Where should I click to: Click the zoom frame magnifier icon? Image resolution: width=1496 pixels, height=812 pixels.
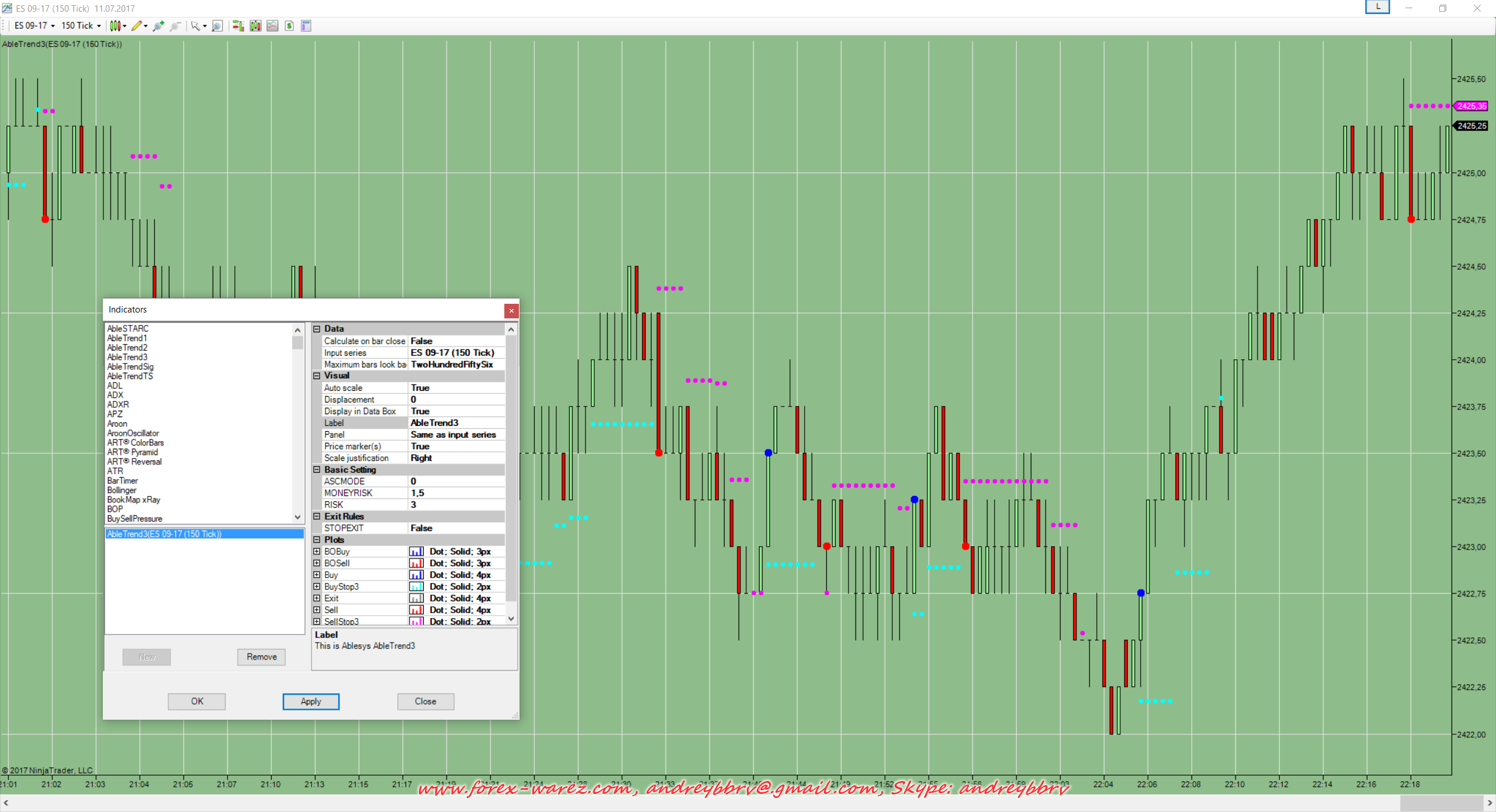[217, 26]
